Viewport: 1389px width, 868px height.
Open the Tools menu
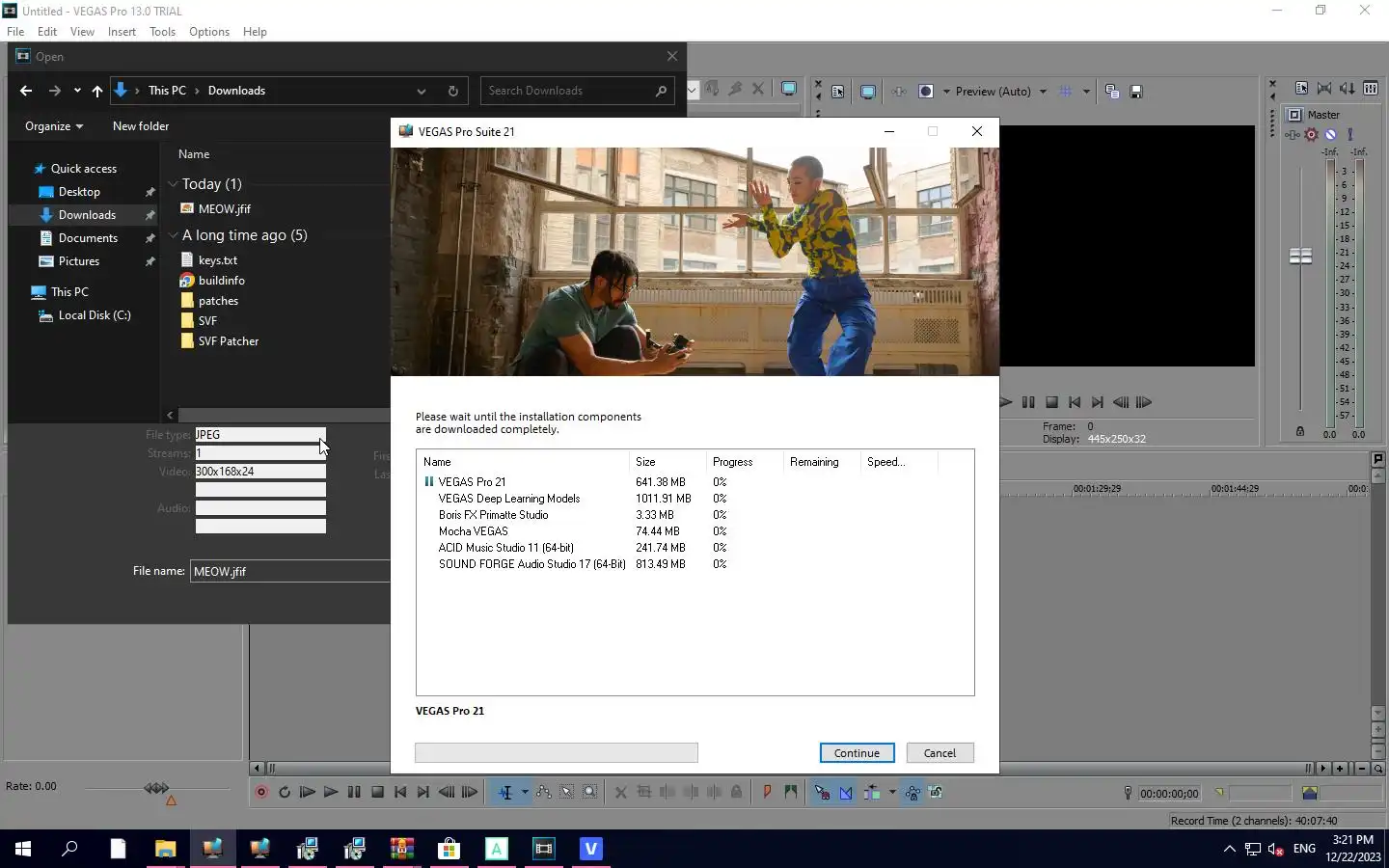point(162,32)
